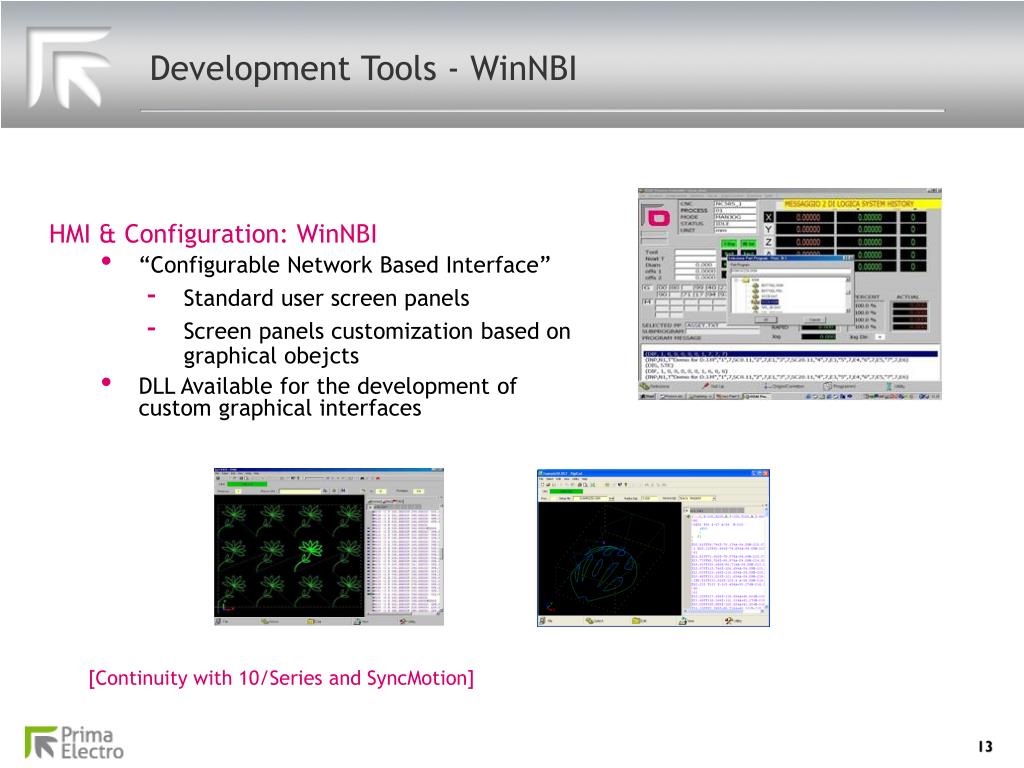Click the slide number 13
1024x768 pixels.
click(985, 746)
